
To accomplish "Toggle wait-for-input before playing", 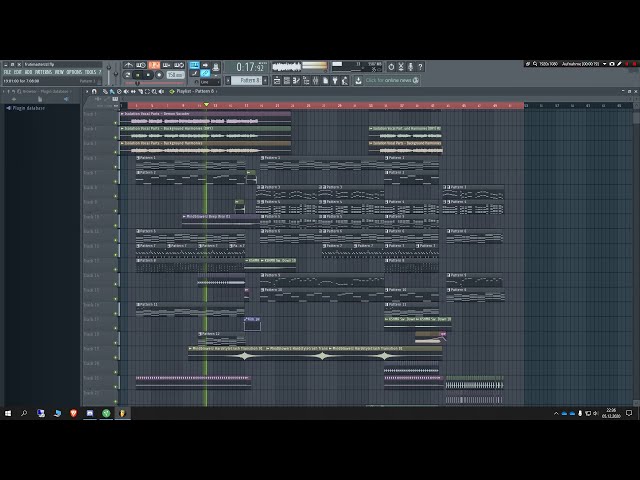I will point(141,65).
